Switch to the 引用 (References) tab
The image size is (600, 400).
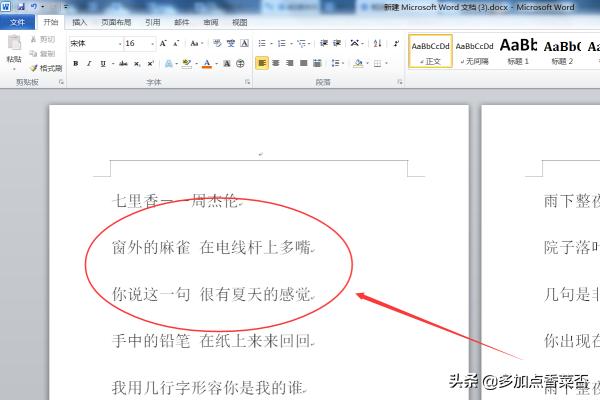point(153,22)
